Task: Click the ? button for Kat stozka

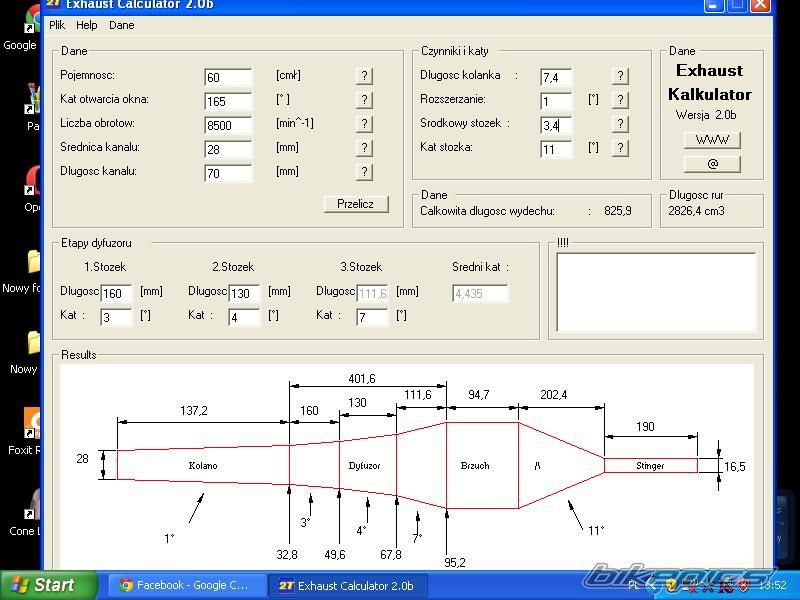Action: point(620,148)
